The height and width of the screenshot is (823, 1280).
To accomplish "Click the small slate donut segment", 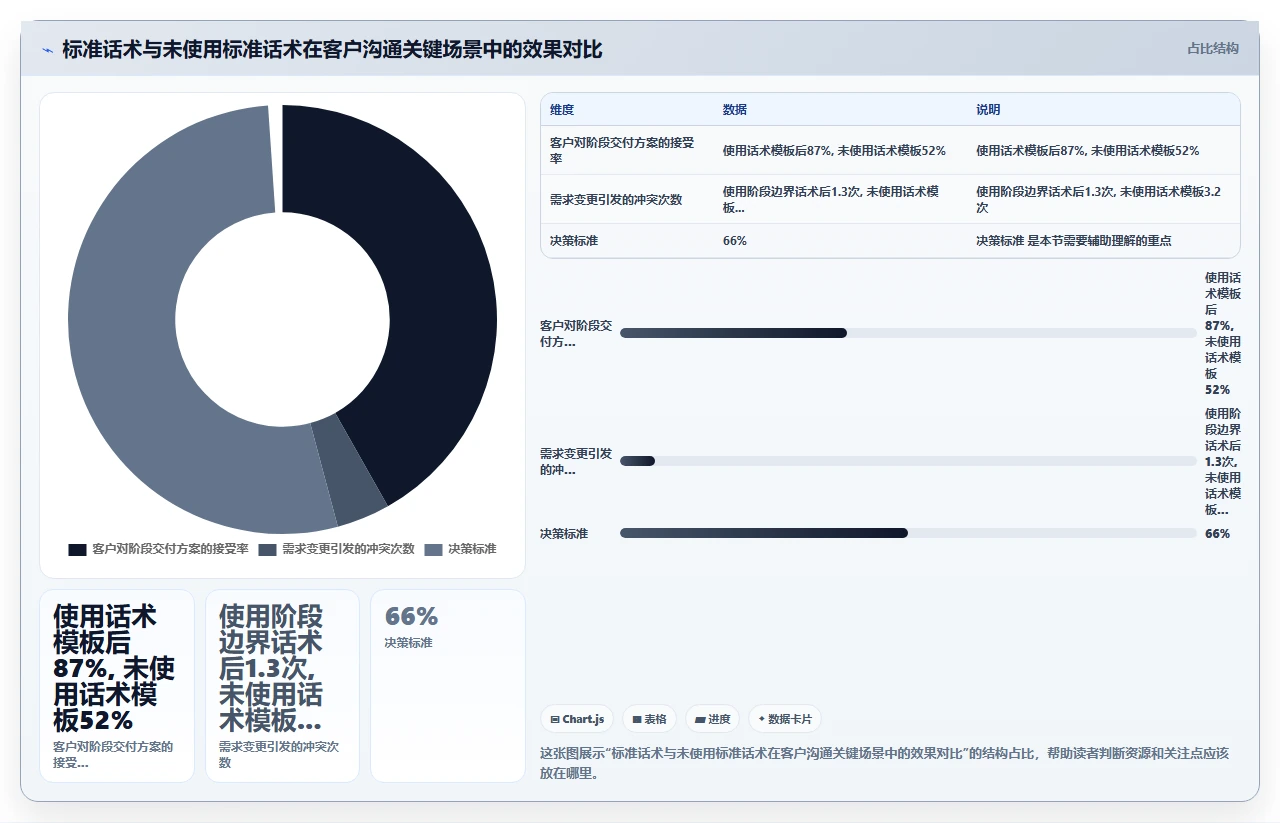I will (x=350, y=470).
